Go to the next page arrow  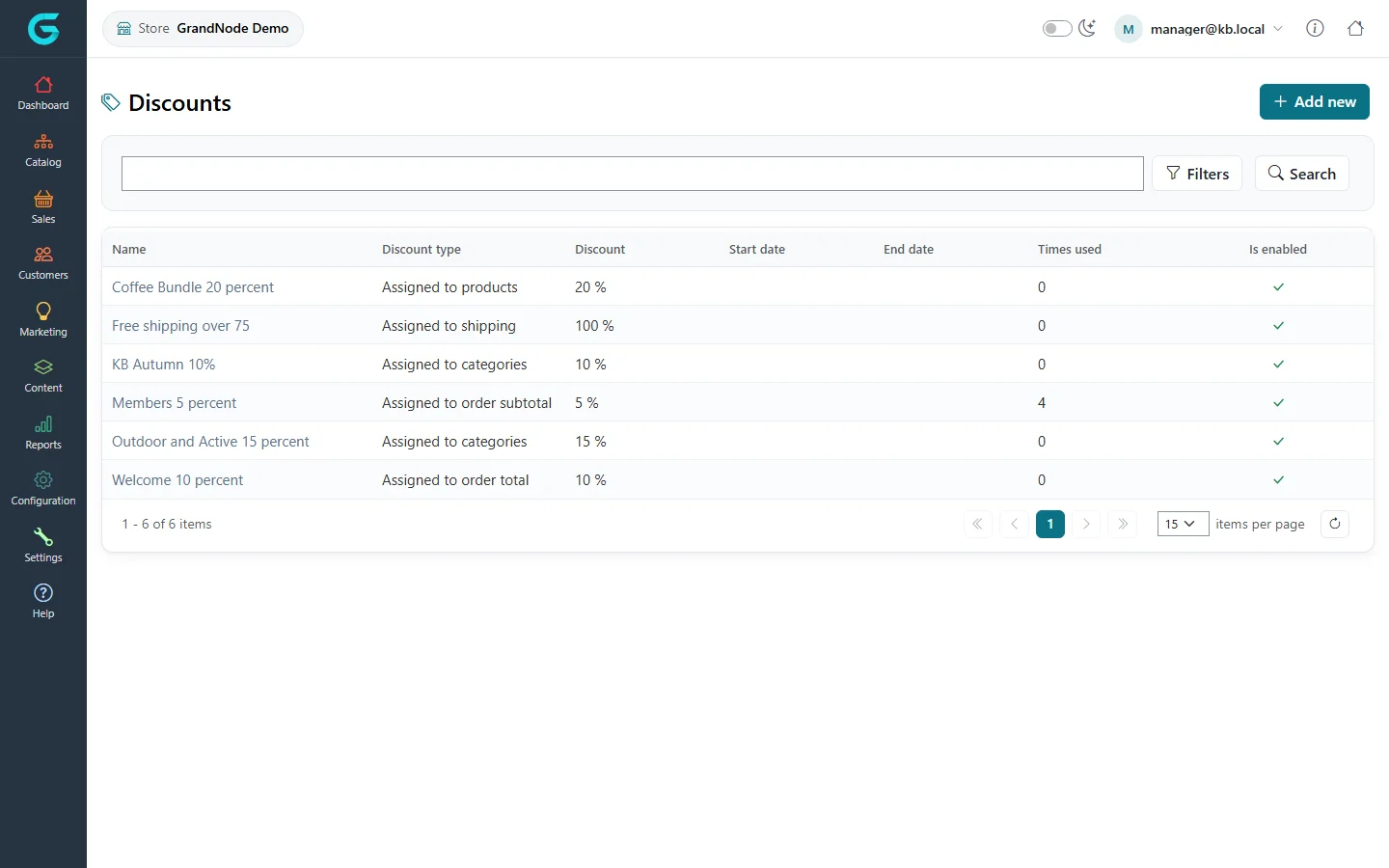tap(1086, 524)
